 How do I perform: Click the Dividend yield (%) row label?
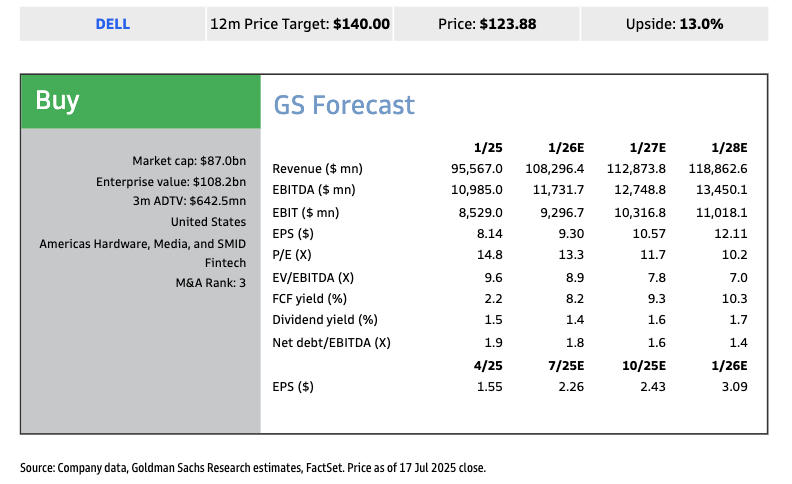coord(325,320)
